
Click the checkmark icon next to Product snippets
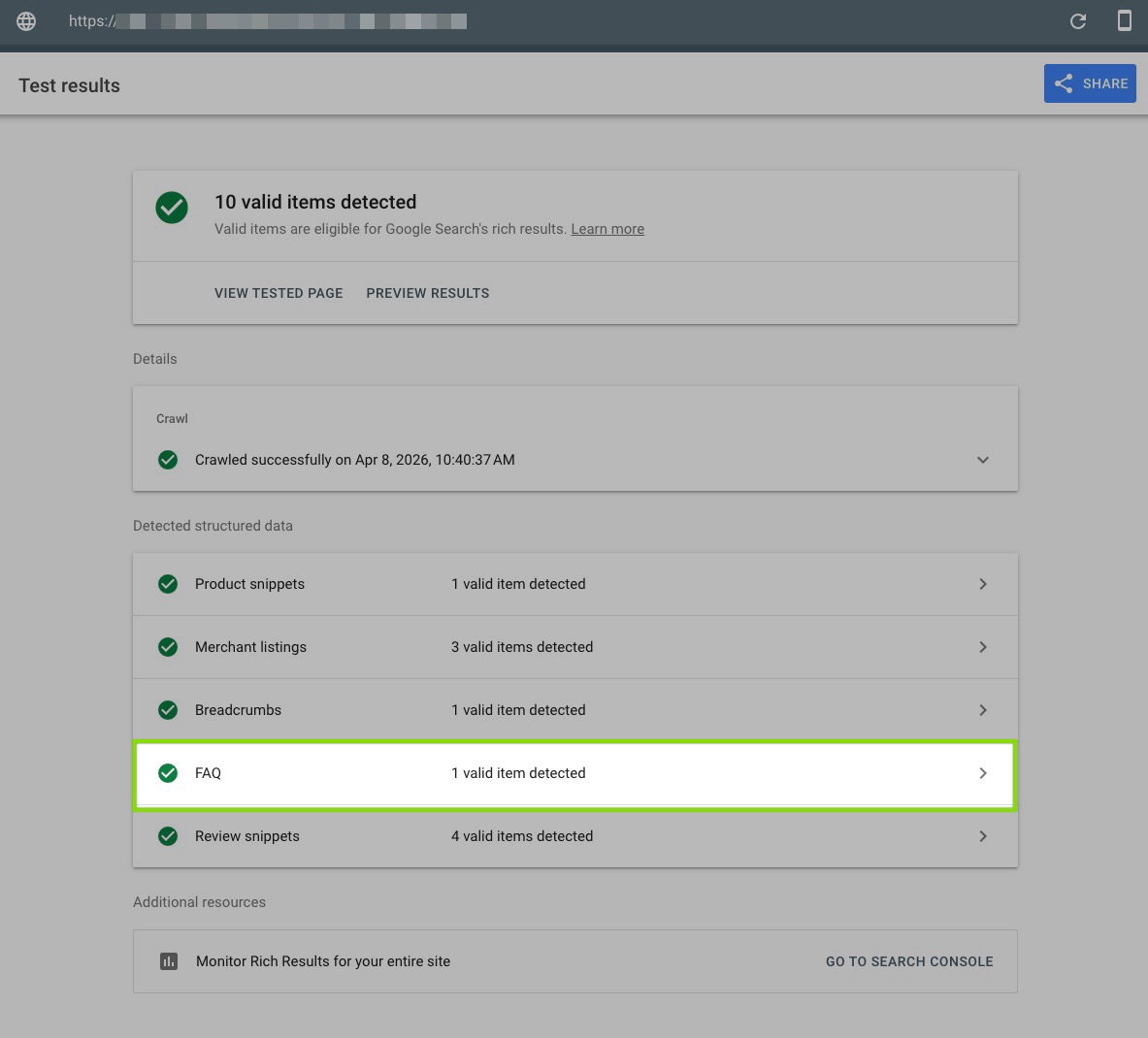click(x=168, y=584)
